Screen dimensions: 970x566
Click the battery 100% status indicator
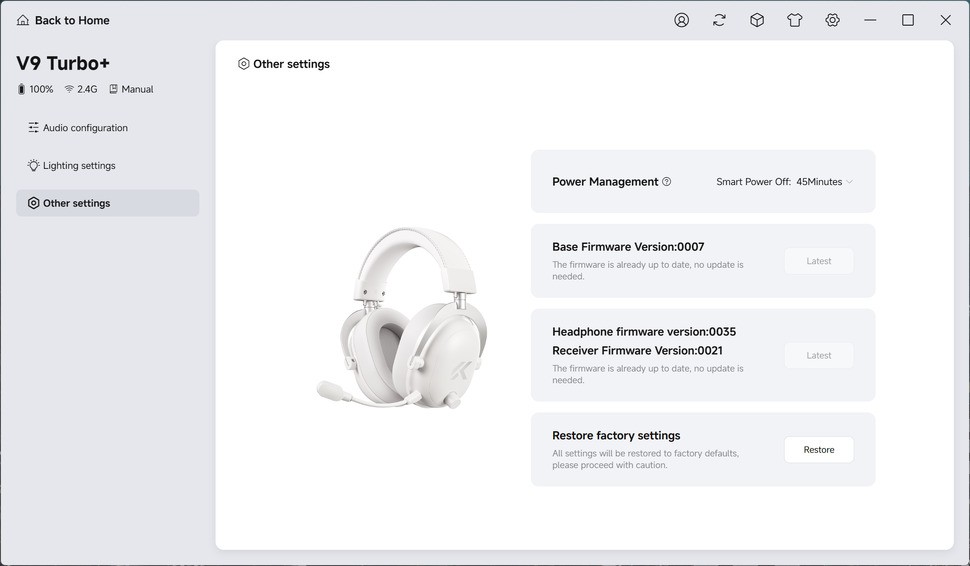(x=35, y=89)
